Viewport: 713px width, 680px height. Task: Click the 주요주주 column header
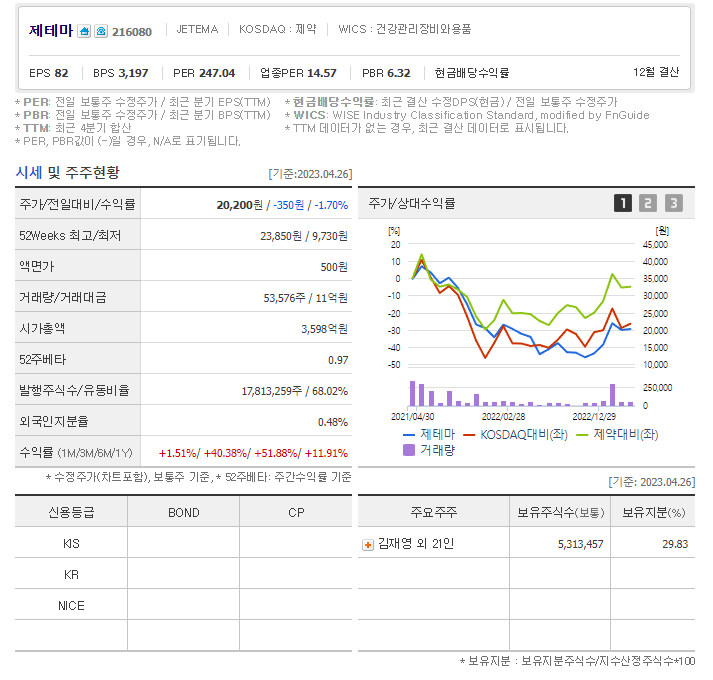click(434, 513)
